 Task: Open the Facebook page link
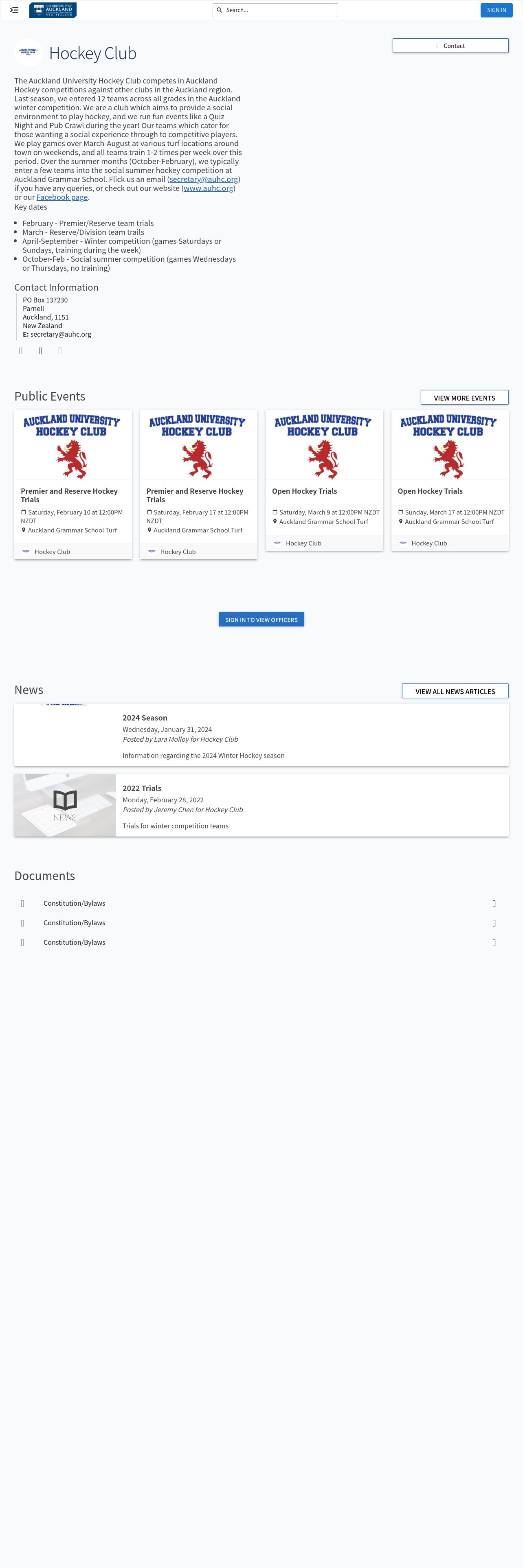pyautogui.click(x=62, y=197)
